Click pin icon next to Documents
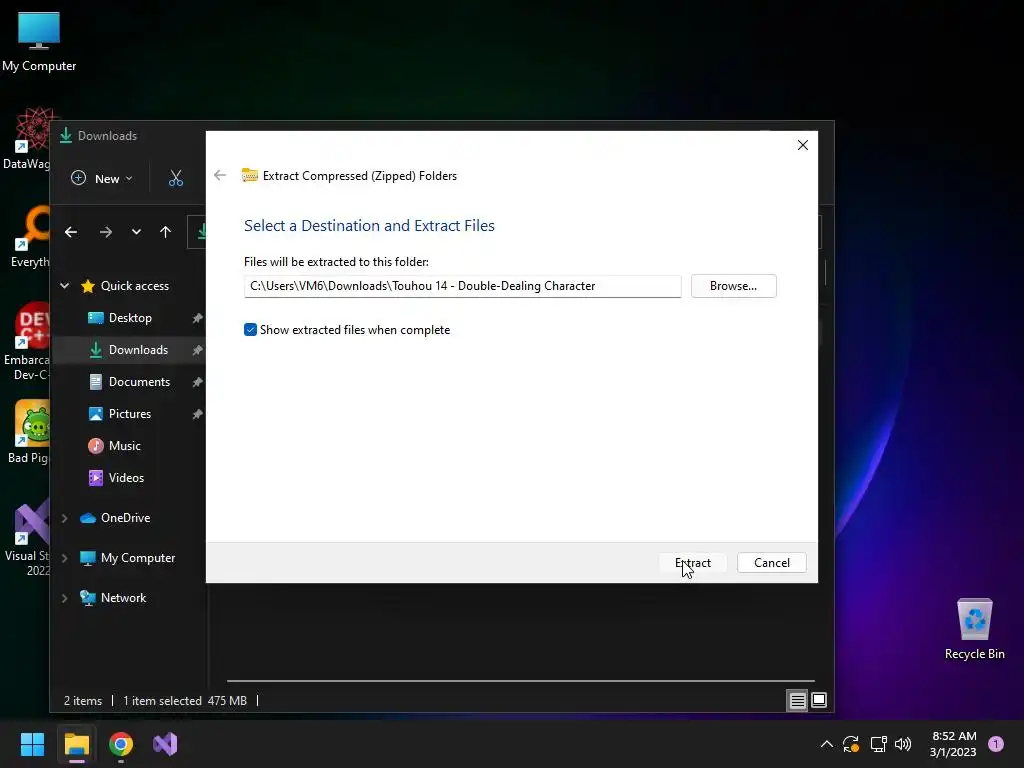This screenshot has width=1024, height=768. [x=197, y=382]
